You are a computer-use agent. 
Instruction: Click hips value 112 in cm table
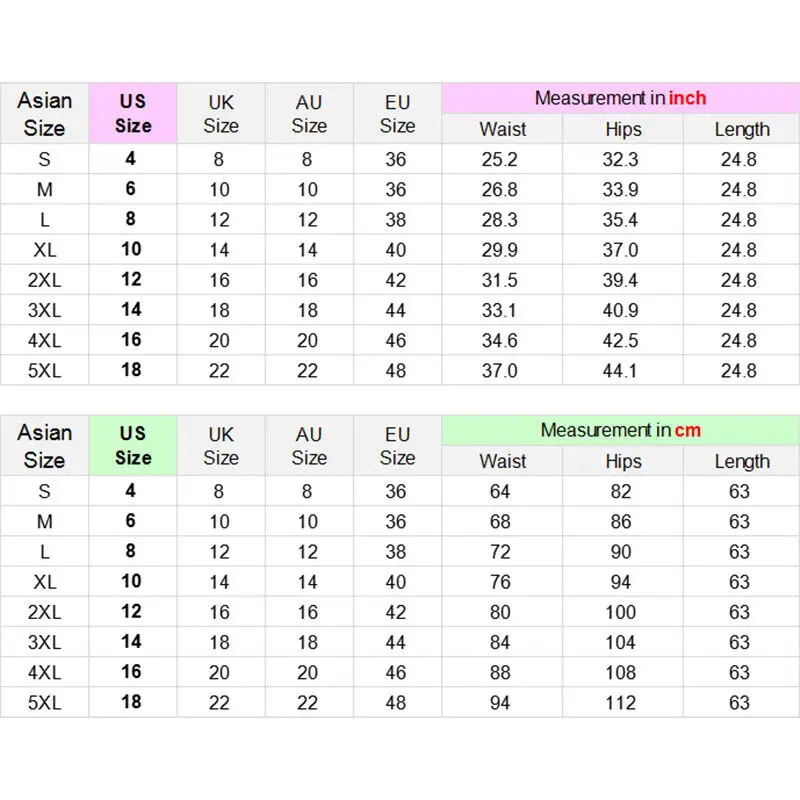(620, 703)
